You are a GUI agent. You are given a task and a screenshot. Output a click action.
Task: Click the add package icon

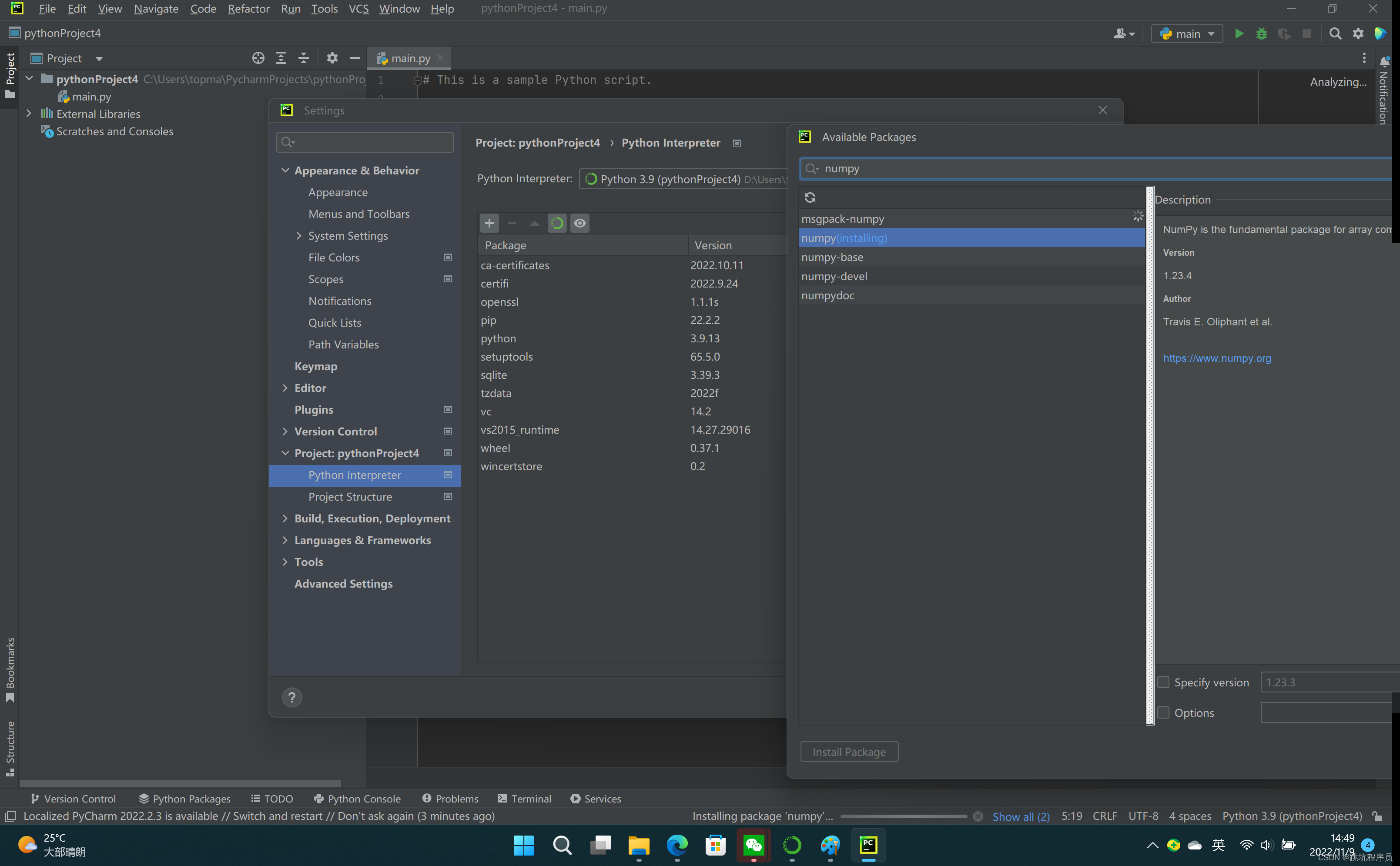(x=489, y=222)
